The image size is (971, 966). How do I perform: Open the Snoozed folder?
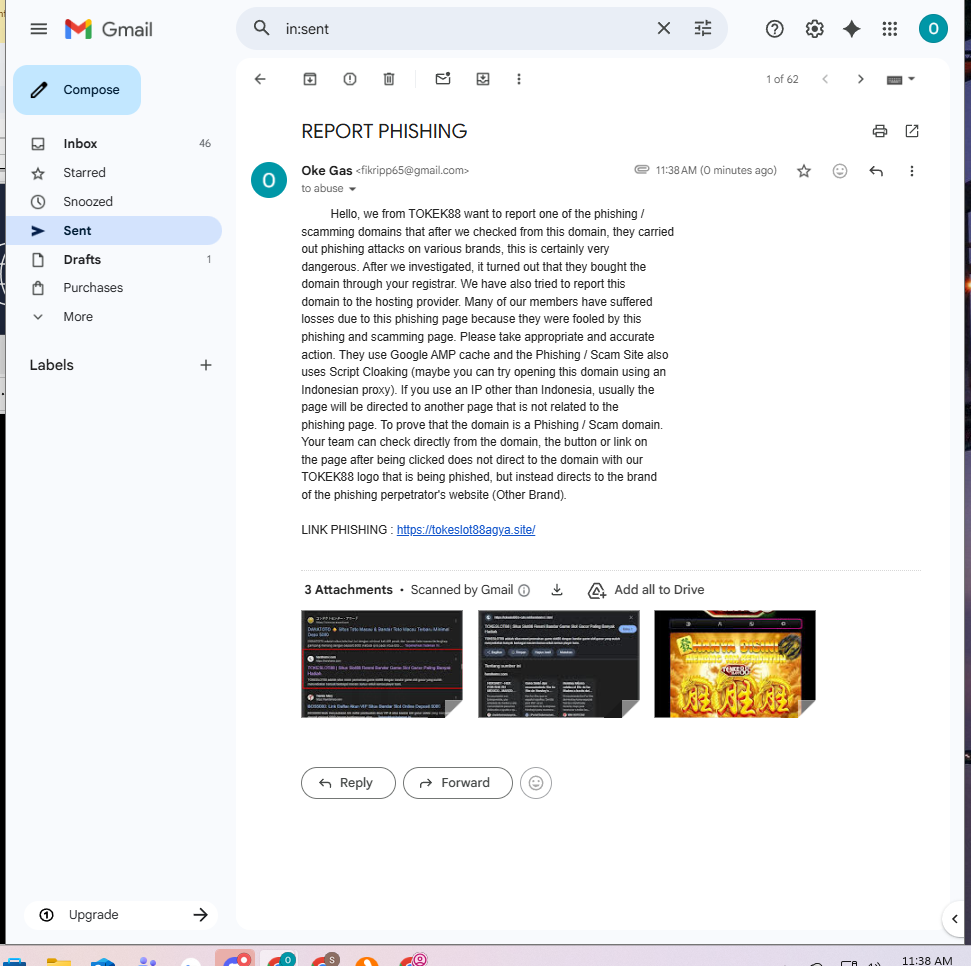point(114,202)
